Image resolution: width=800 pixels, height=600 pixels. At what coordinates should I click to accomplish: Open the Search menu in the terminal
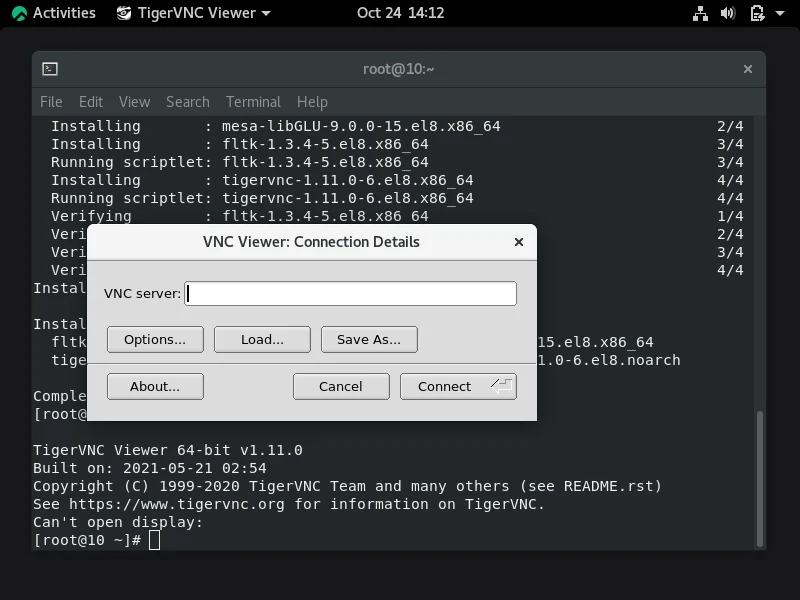pyautogui.click(x=187, y=101)
